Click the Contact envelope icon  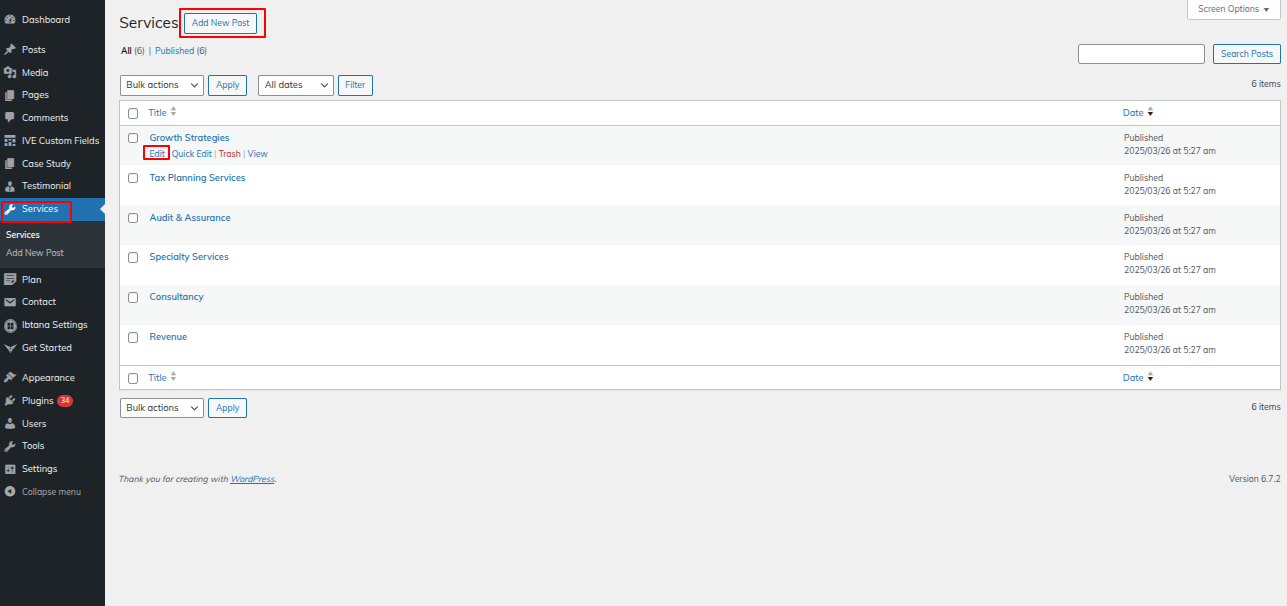(10, 302)
